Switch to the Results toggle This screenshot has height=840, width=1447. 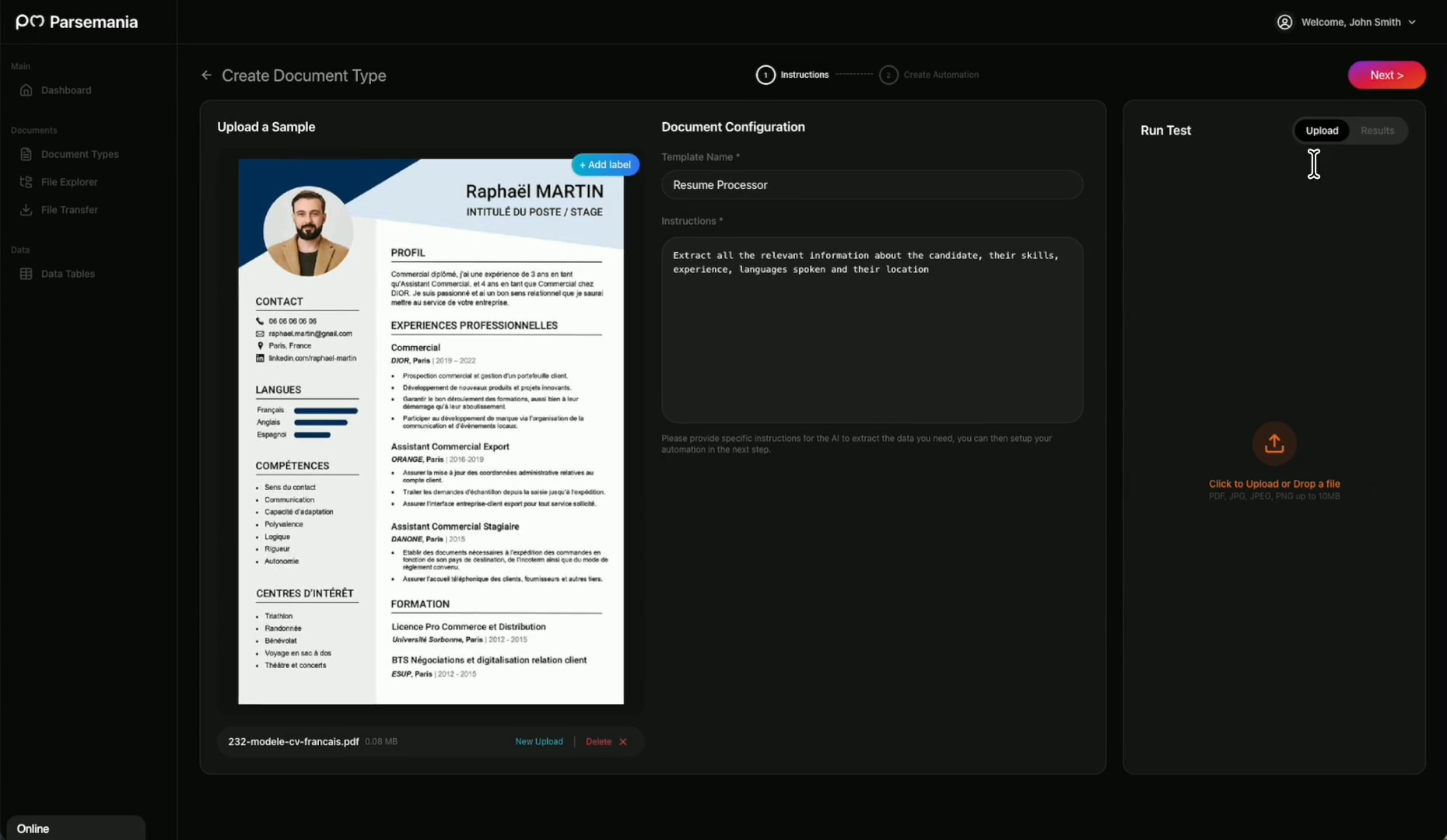click(1377, 130)
